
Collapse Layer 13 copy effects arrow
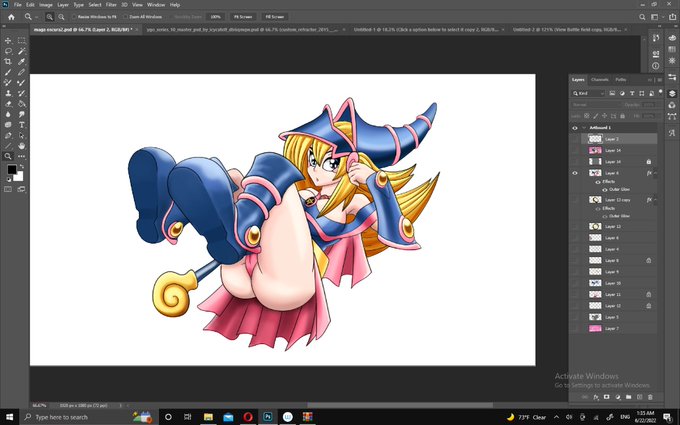click(656, 199)
